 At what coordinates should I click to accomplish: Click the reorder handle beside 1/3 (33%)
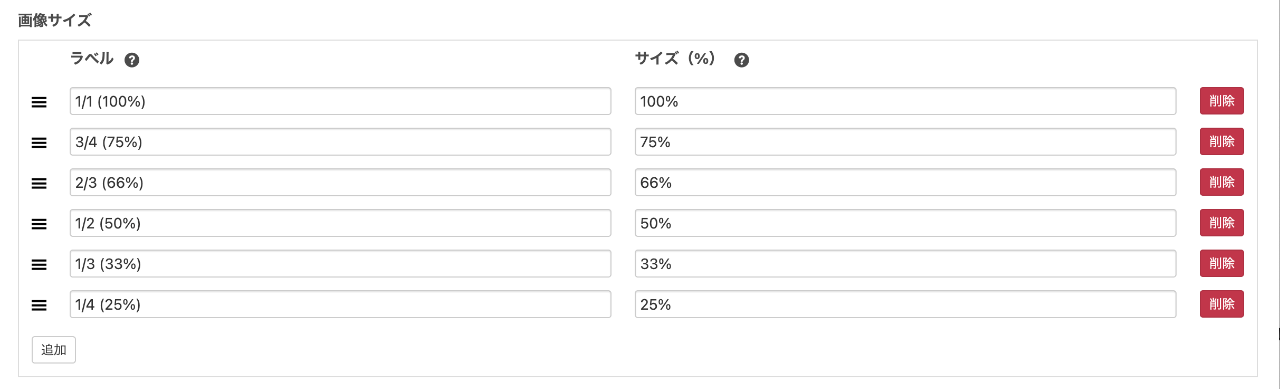coord(39,264)
